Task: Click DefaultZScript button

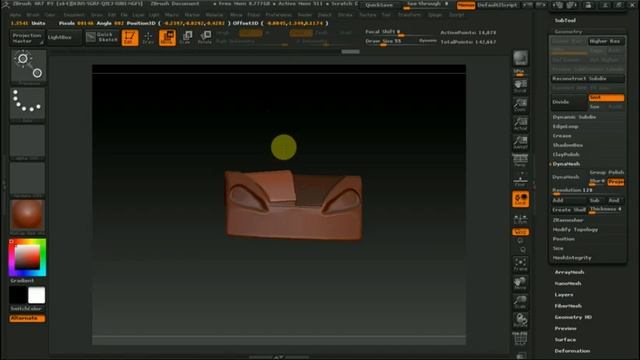Action: click(497, 5)
